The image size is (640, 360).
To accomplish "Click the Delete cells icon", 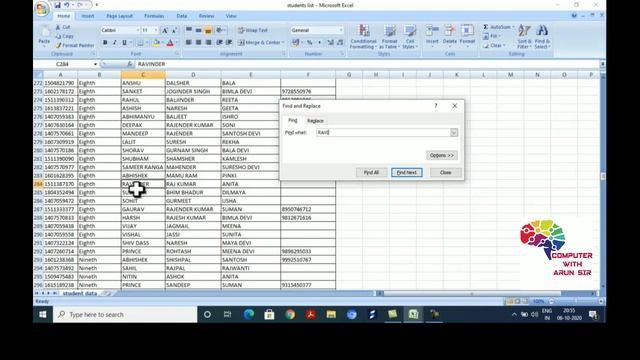I will point(449,31).
